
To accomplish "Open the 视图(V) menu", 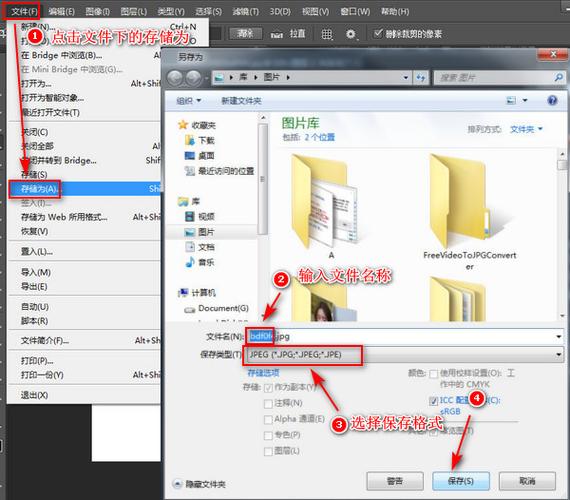I will point(315,12).
